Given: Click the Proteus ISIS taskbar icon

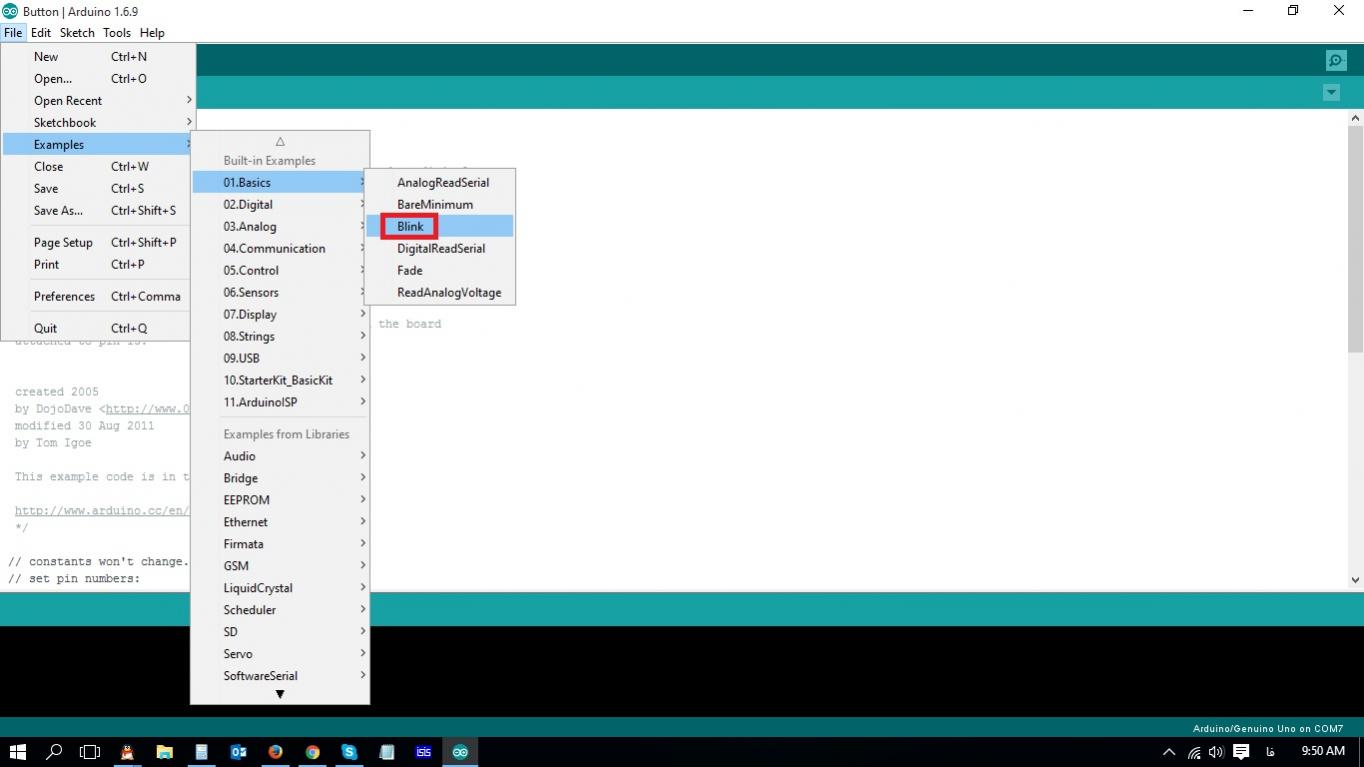Looking at the screenshot, I should click(x=423, y=752).
